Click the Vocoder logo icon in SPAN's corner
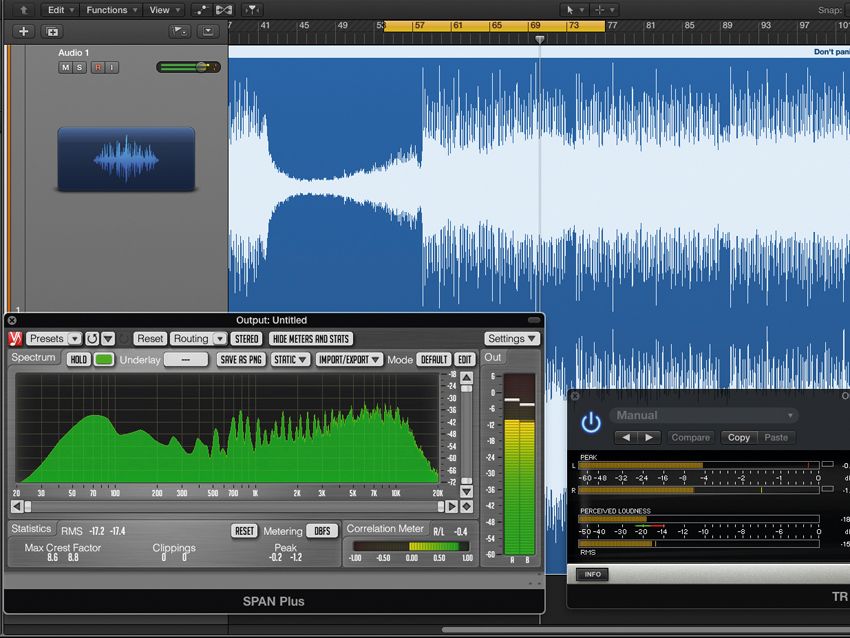Screen dimensions: 850x638 pos(13,338)
